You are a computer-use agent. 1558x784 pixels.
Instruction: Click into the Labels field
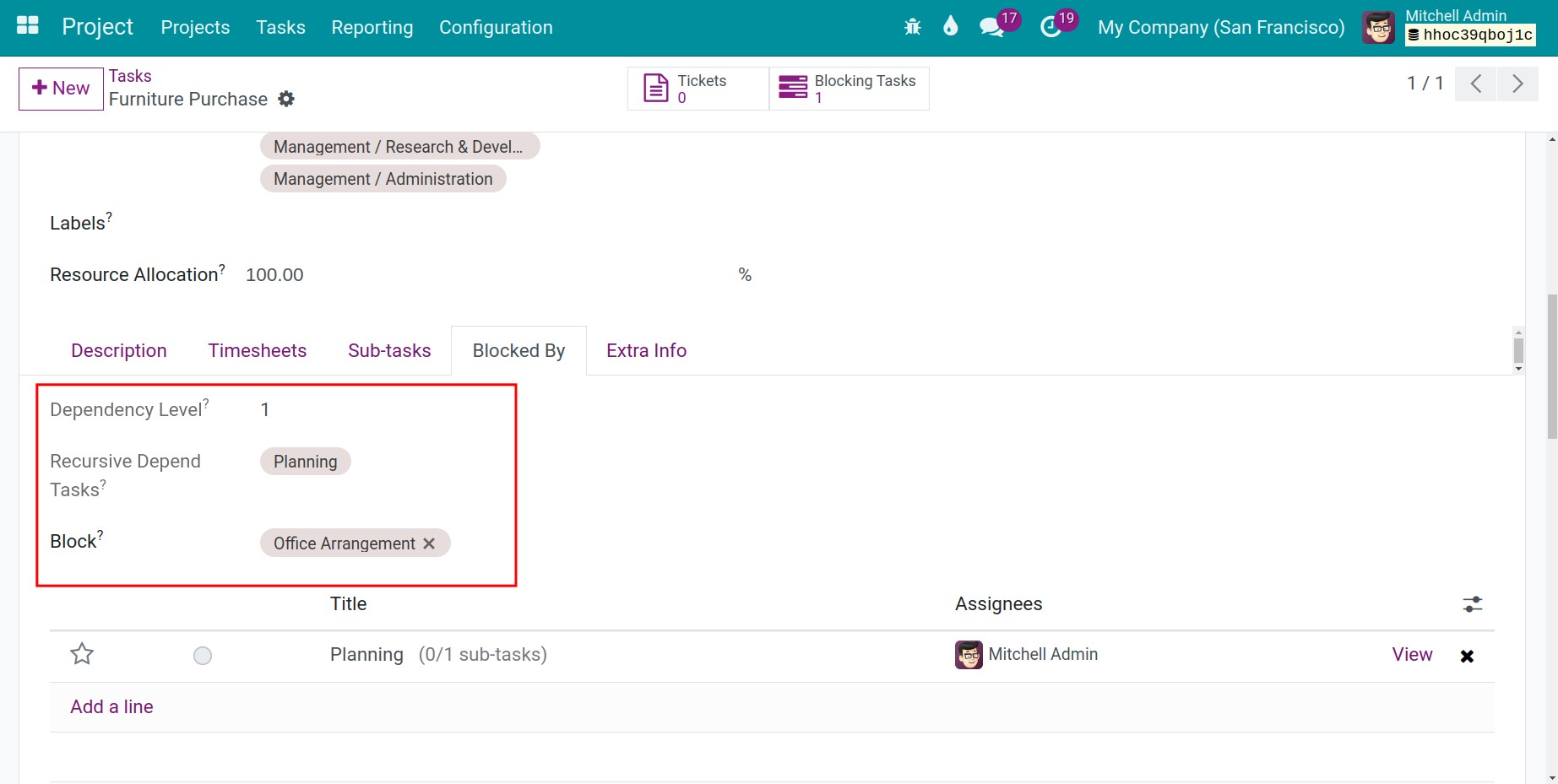(507, 224)
